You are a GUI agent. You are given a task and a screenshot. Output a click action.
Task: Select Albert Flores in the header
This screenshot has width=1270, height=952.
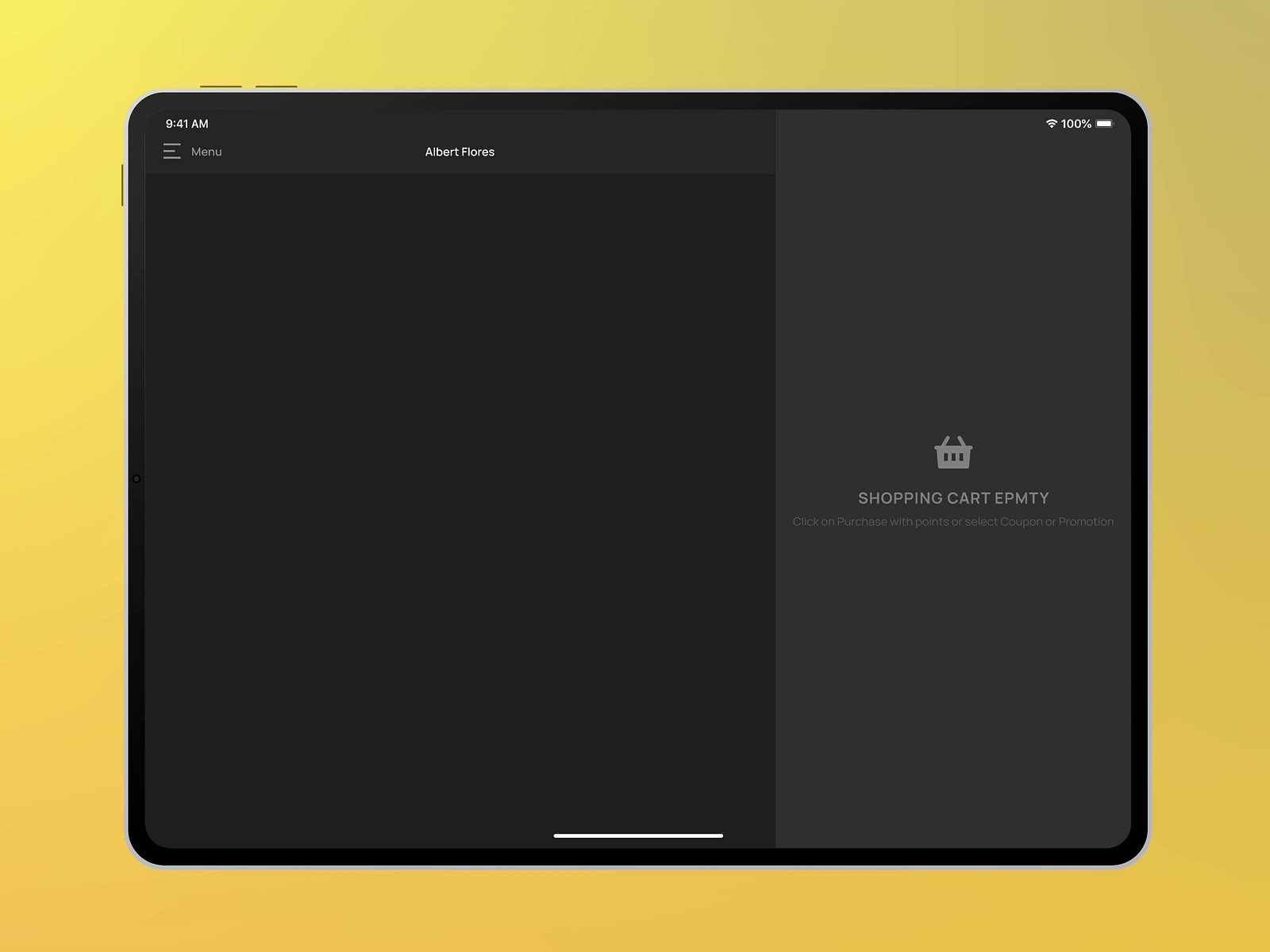(460, 152)
